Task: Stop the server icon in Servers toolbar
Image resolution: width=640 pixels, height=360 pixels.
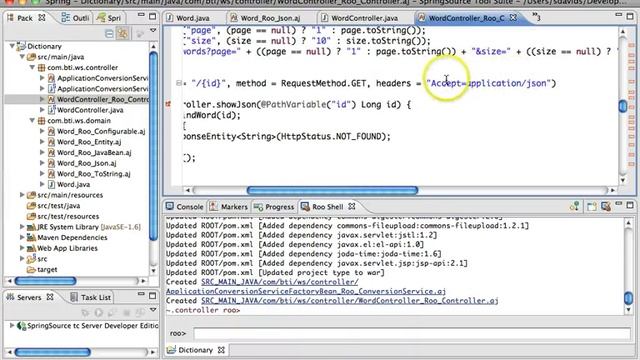Action: (126, 313)
